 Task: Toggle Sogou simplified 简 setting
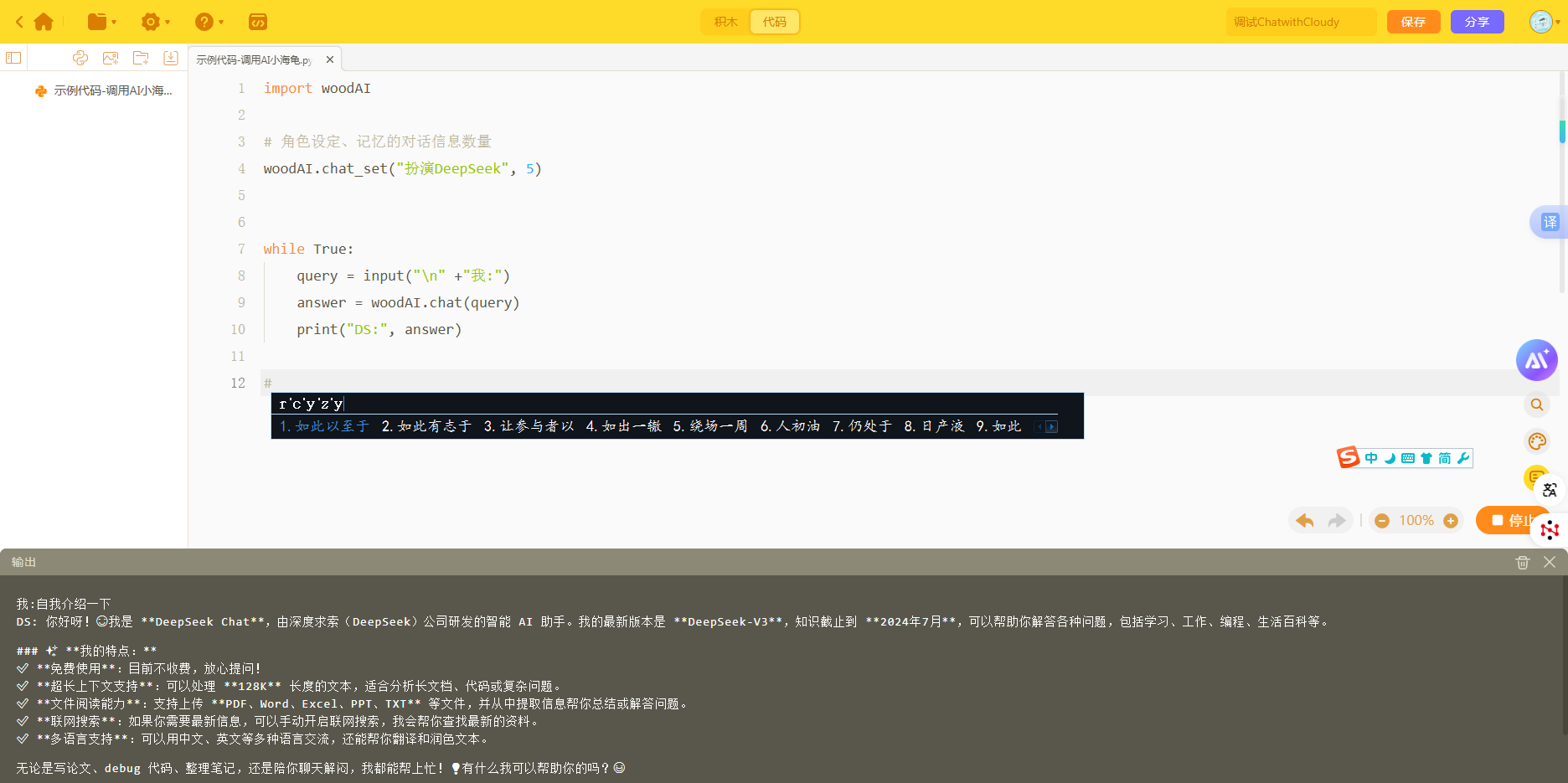pos(1445,458)
